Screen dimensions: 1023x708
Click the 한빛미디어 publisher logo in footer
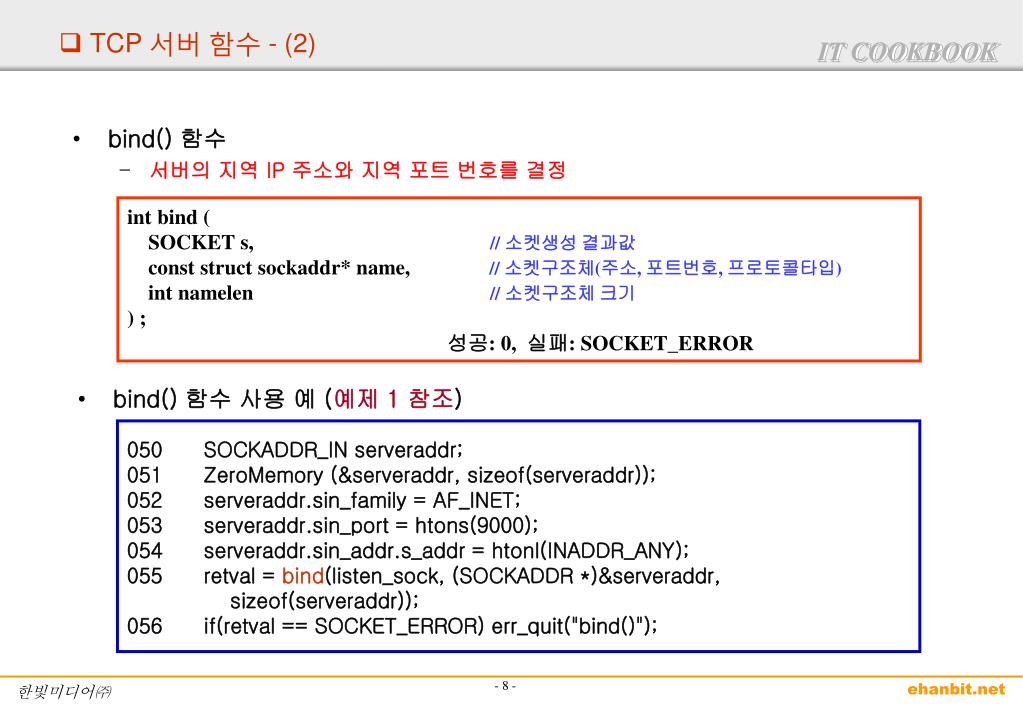pyautogui.click(x=64, y=691)
